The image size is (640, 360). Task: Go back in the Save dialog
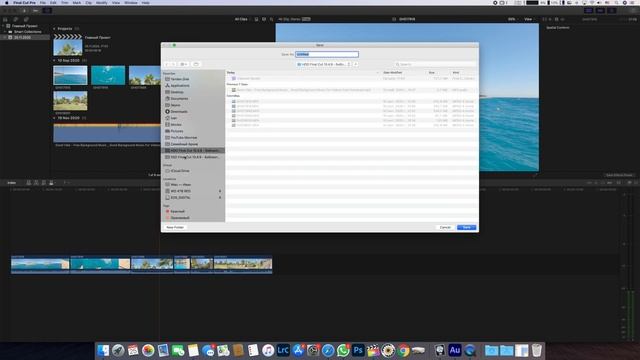click(167, 64)
